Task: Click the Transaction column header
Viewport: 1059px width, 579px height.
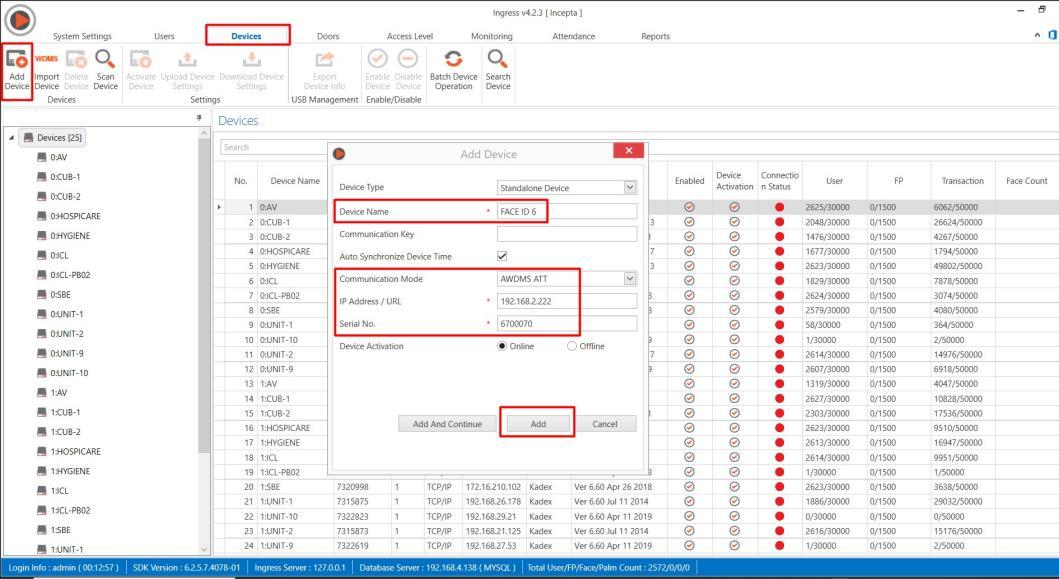Action: tap(962, 181)
